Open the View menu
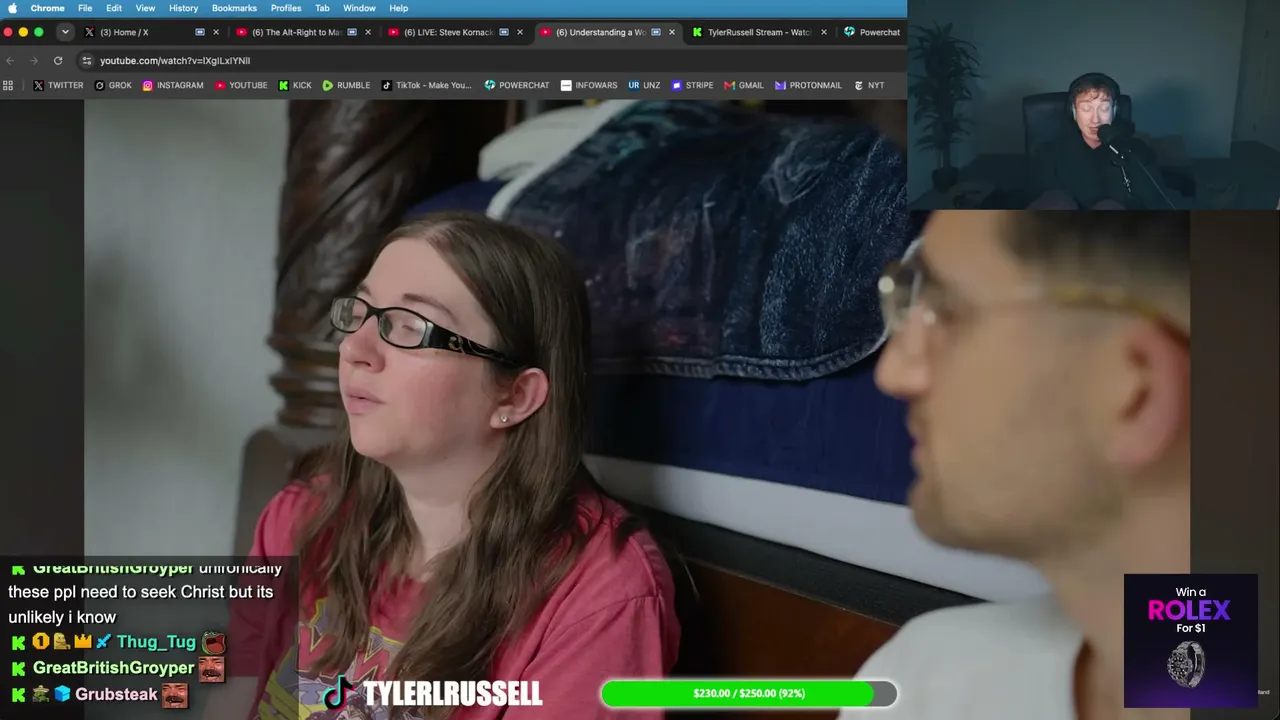This screenshot has width=1280, height=720. click(145, 8)
